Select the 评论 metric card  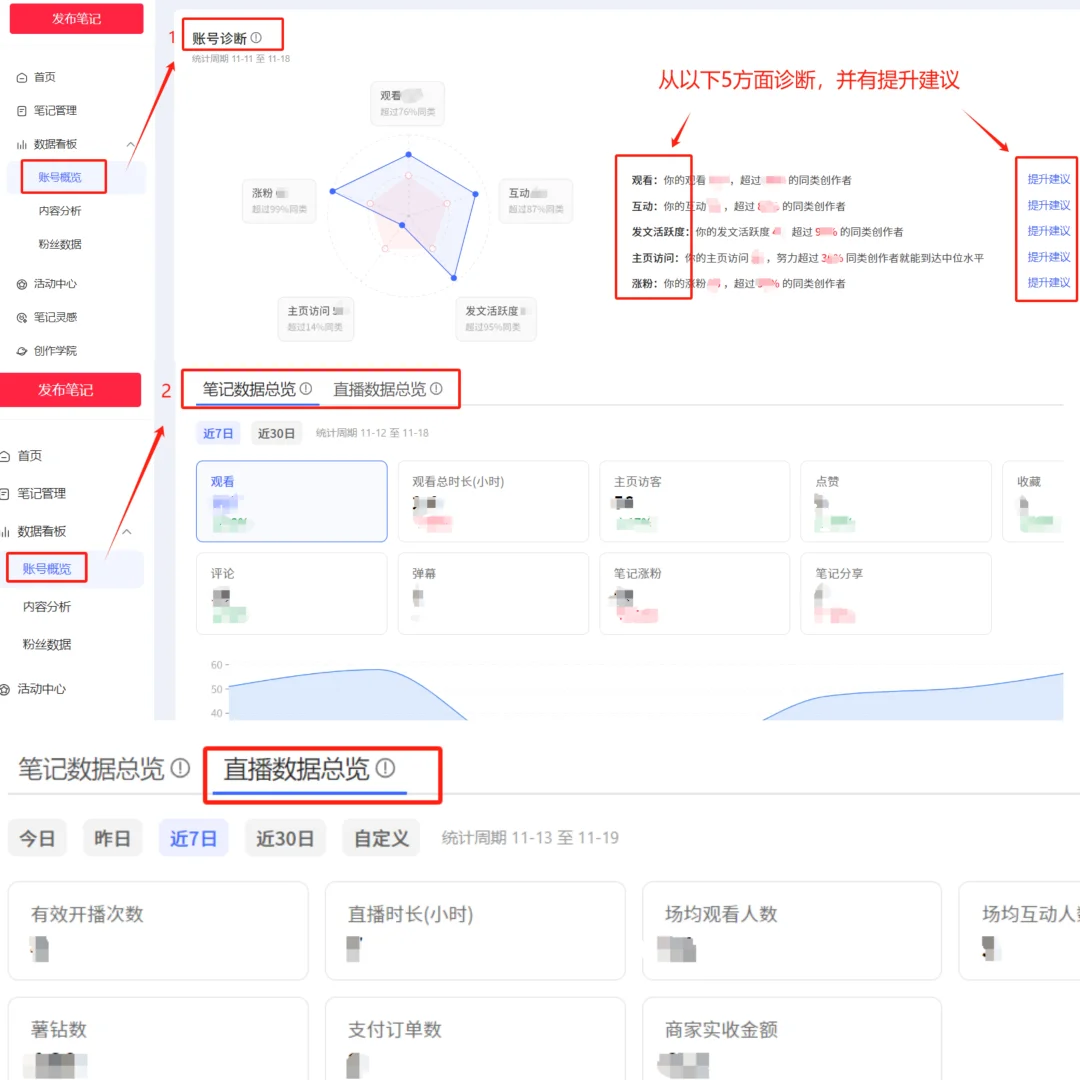[292, 594]
